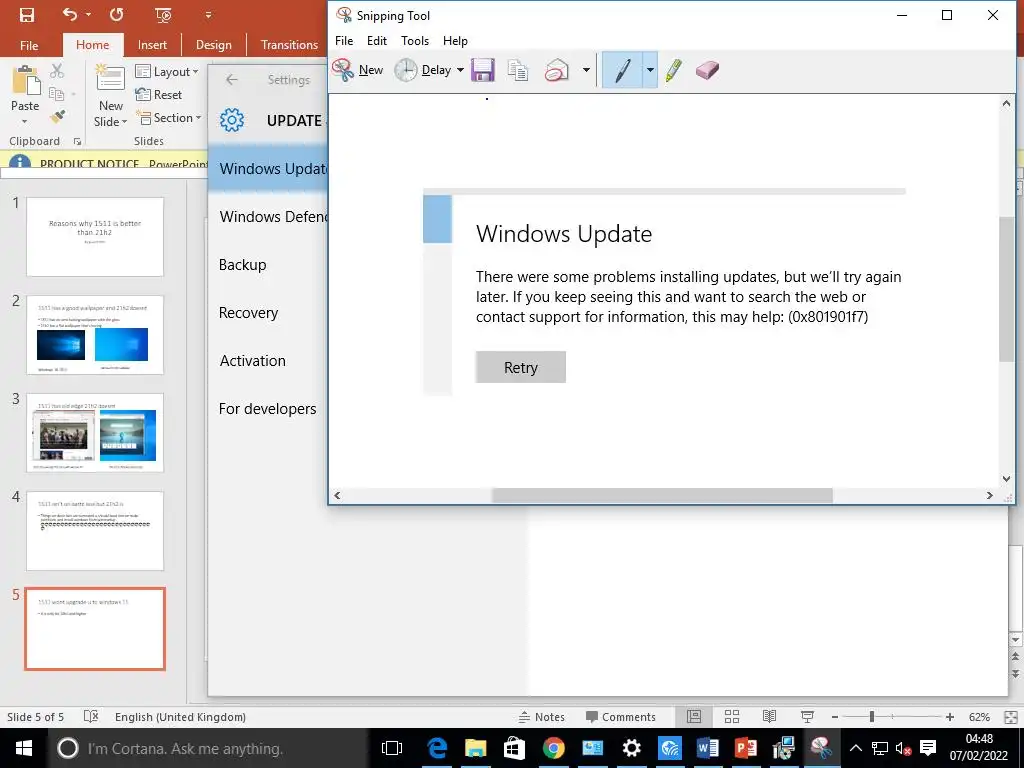Open the Windows Start menu
Viewport: 1024px width, 768px height.
click(x=24, y=748)
